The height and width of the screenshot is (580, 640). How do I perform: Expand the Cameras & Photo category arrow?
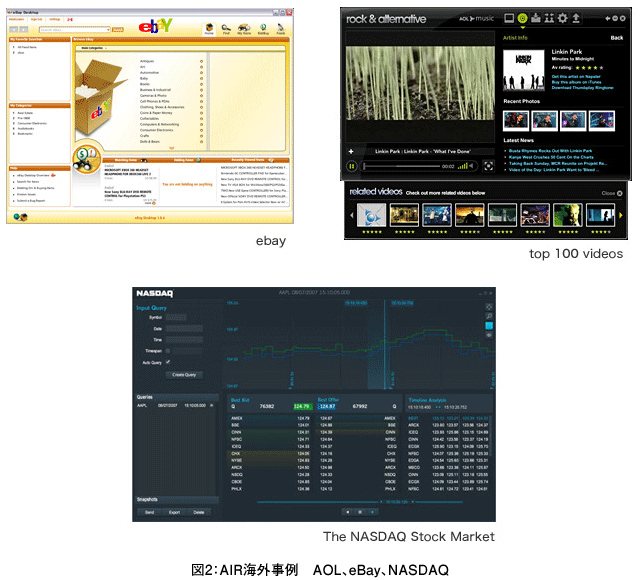tap(201, 96)
